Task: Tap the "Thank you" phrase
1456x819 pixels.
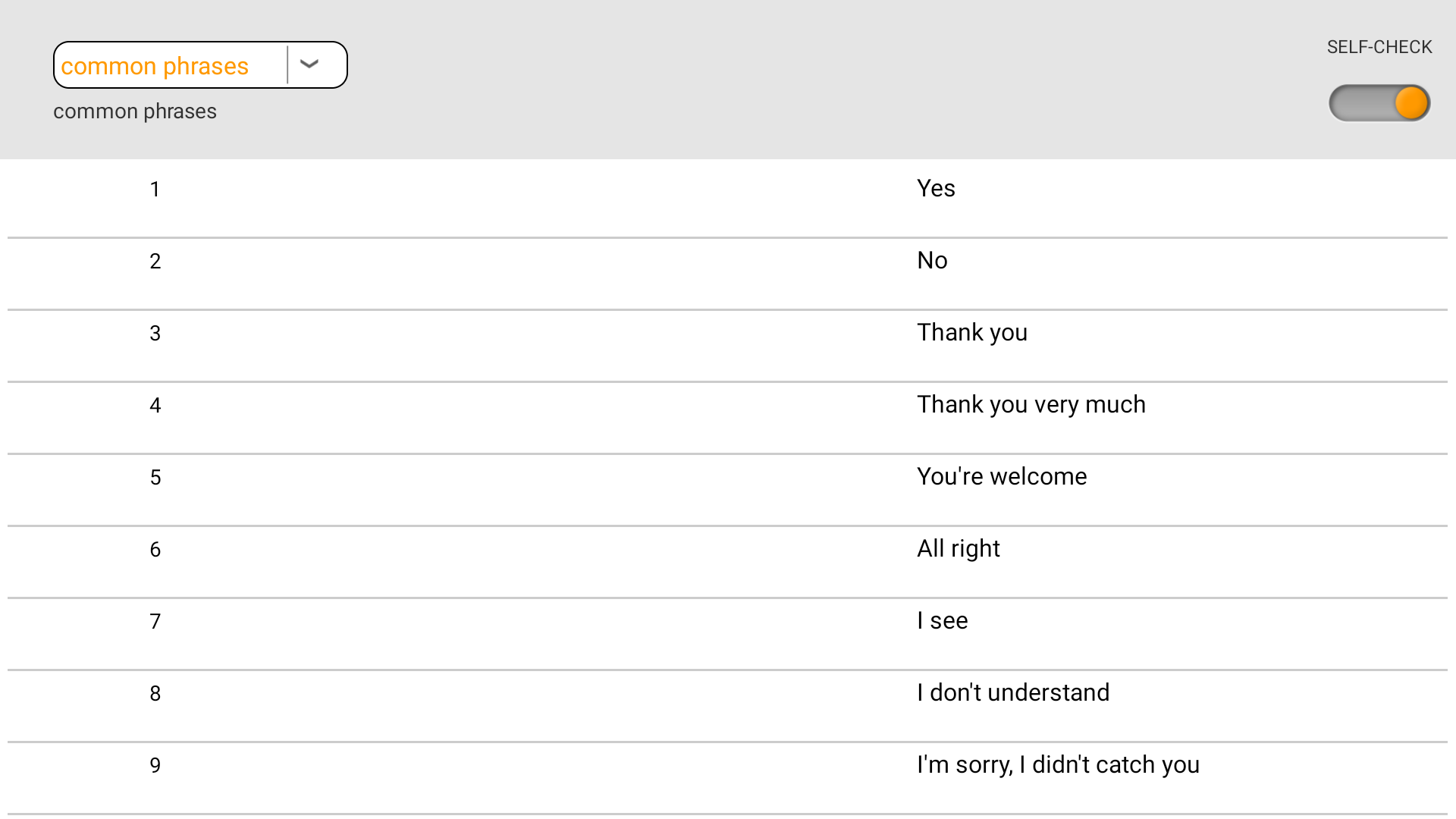Action: tap(971, 333)
